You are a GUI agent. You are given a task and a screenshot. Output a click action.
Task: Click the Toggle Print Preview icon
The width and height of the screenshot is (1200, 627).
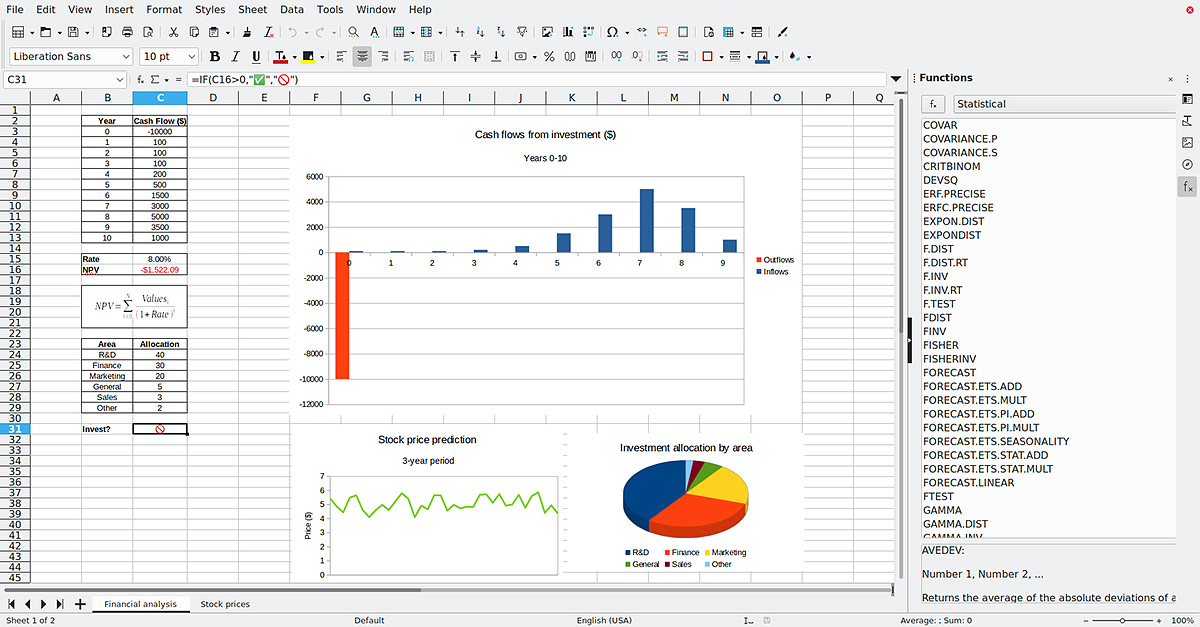[x=147, y=32]
